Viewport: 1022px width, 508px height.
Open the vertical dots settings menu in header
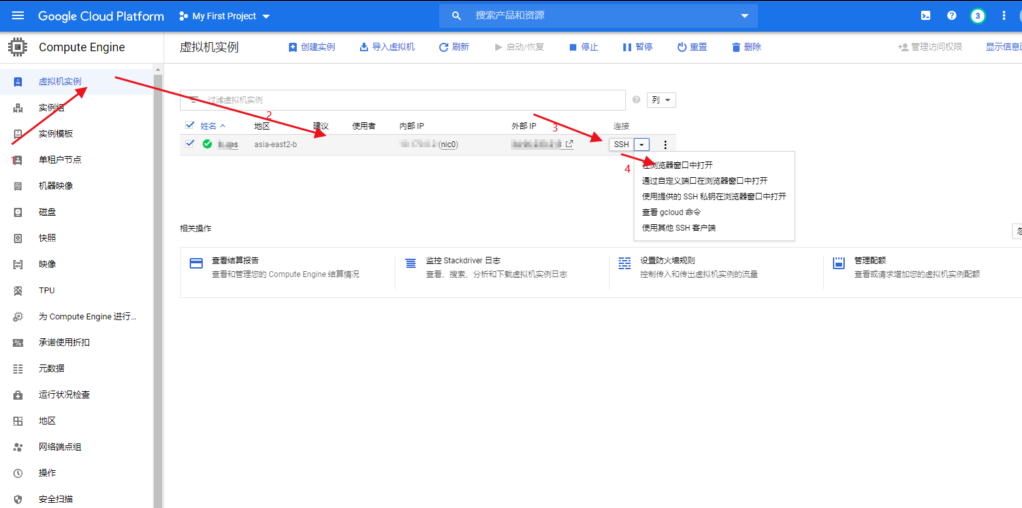[x=1004, y=16]
